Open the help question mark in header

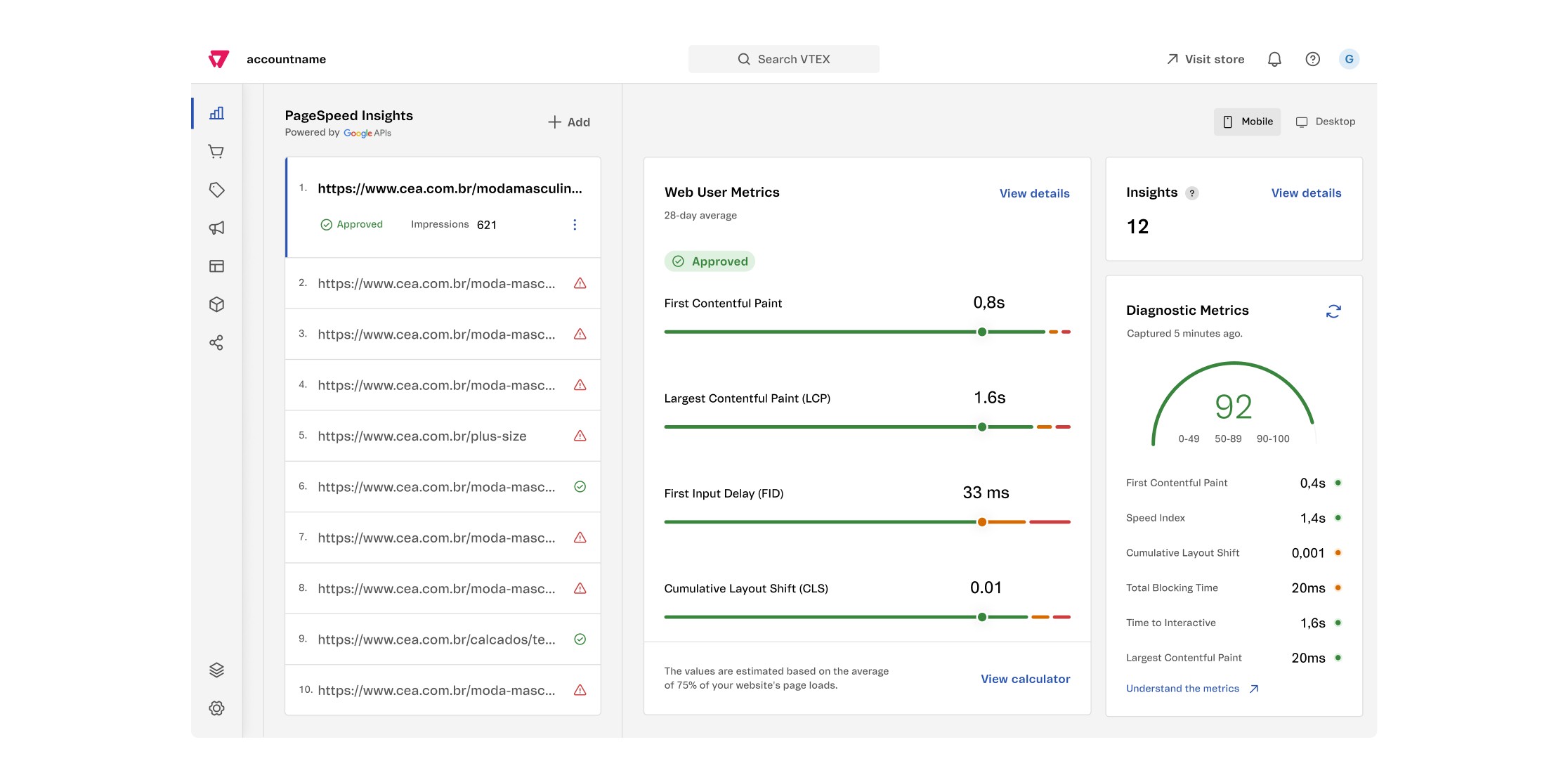pyautogui.click(x=1312, y=59)
